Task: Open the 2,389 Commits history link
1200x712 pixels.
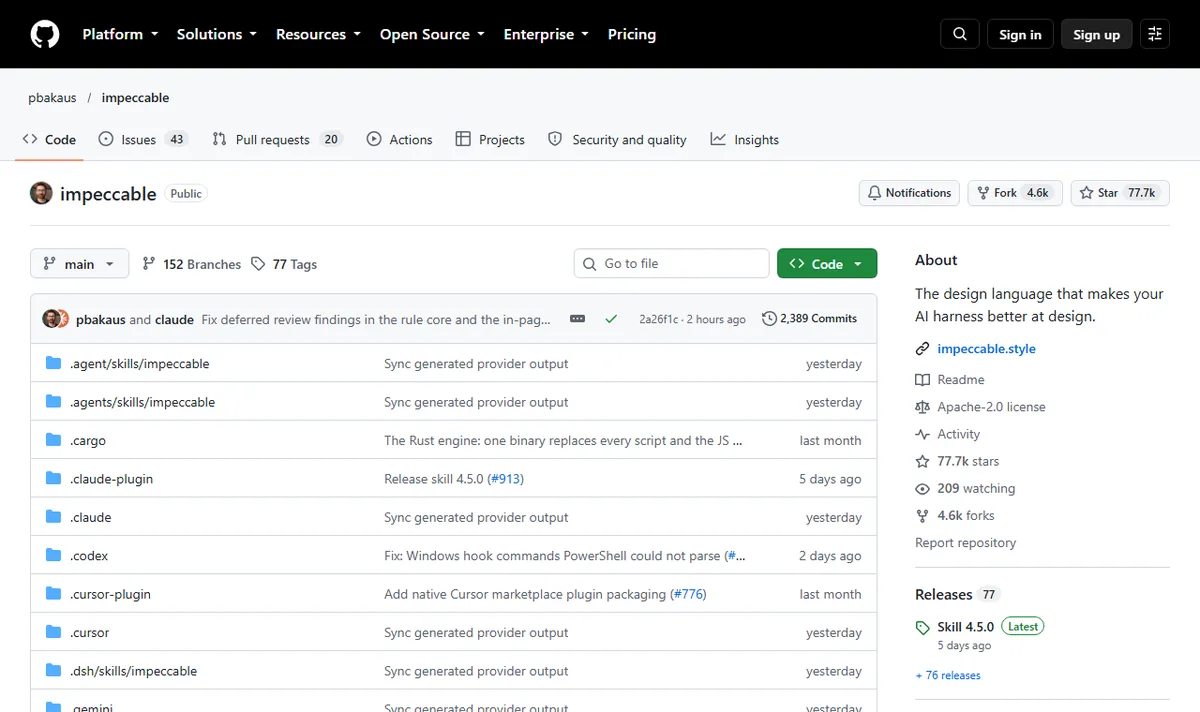Action: point(809,319)
